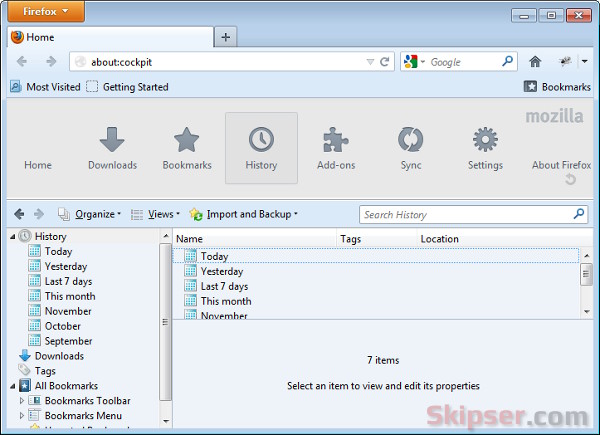Expand the Bookmarks Toolbar folder
Screen dimensions: 600x435
tap(21, 401)
